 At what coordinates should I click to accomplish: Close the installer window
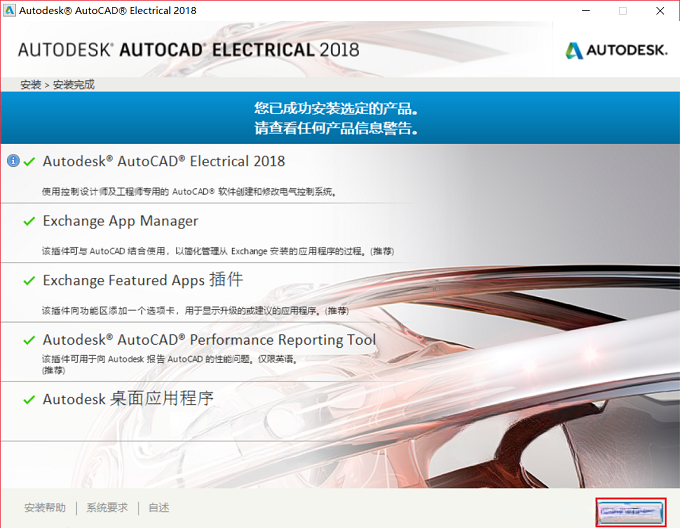pyautogui.click(x=660, y=11)
